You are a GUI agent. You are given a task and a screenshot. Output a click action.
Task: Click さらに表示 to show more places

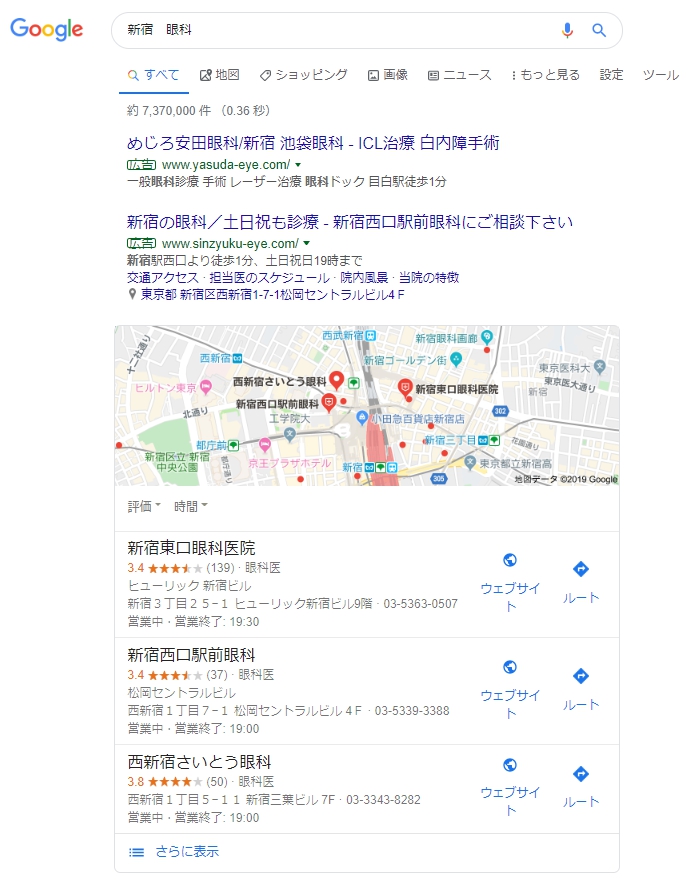coord(187,852)
